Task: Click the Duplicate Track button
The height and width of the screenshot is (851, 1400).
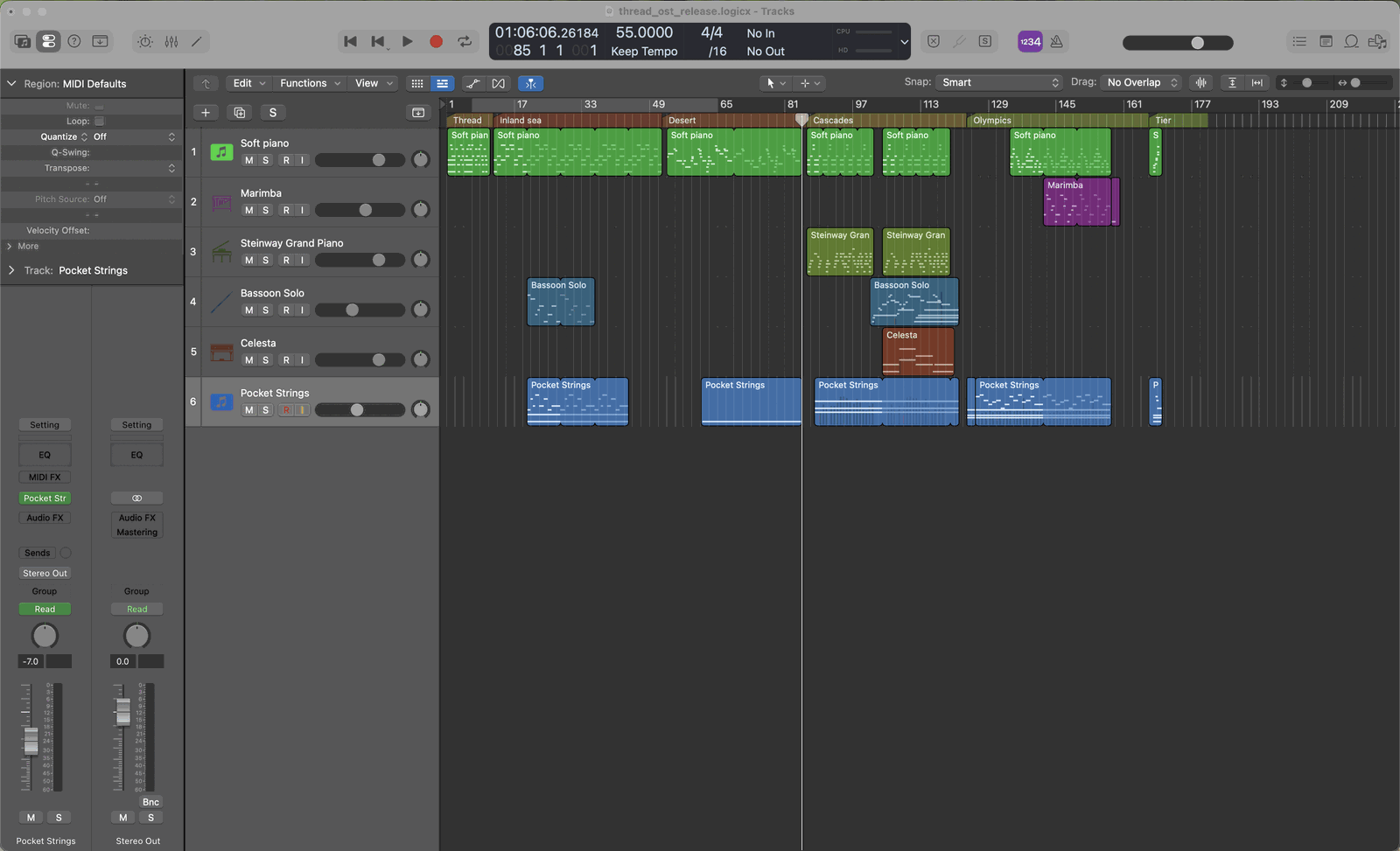Action: 239,112
